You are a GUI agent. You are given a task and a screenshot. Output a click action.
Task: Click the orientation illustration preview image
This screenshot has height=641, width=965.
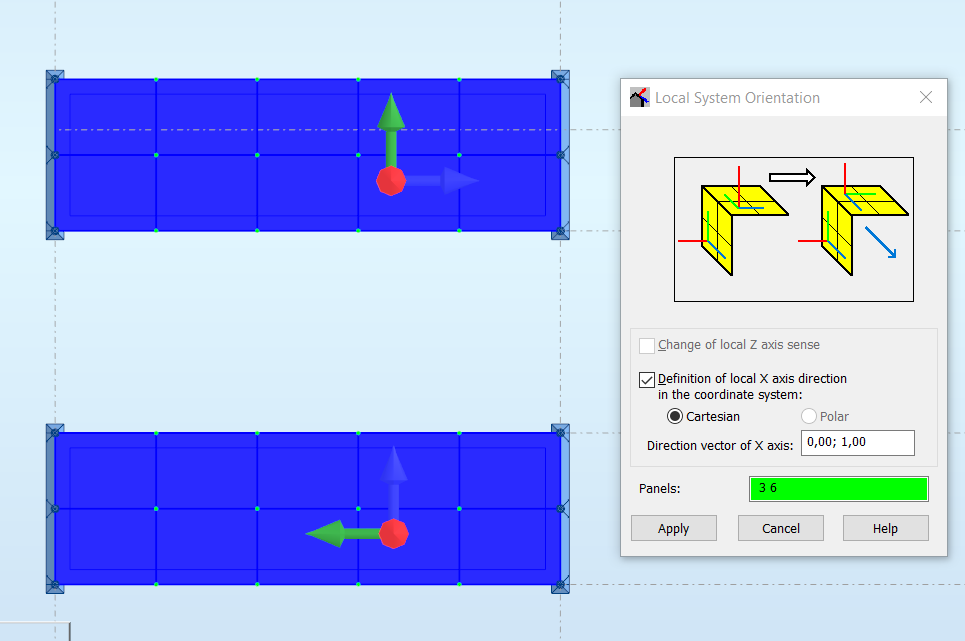[x=794, y=229]
